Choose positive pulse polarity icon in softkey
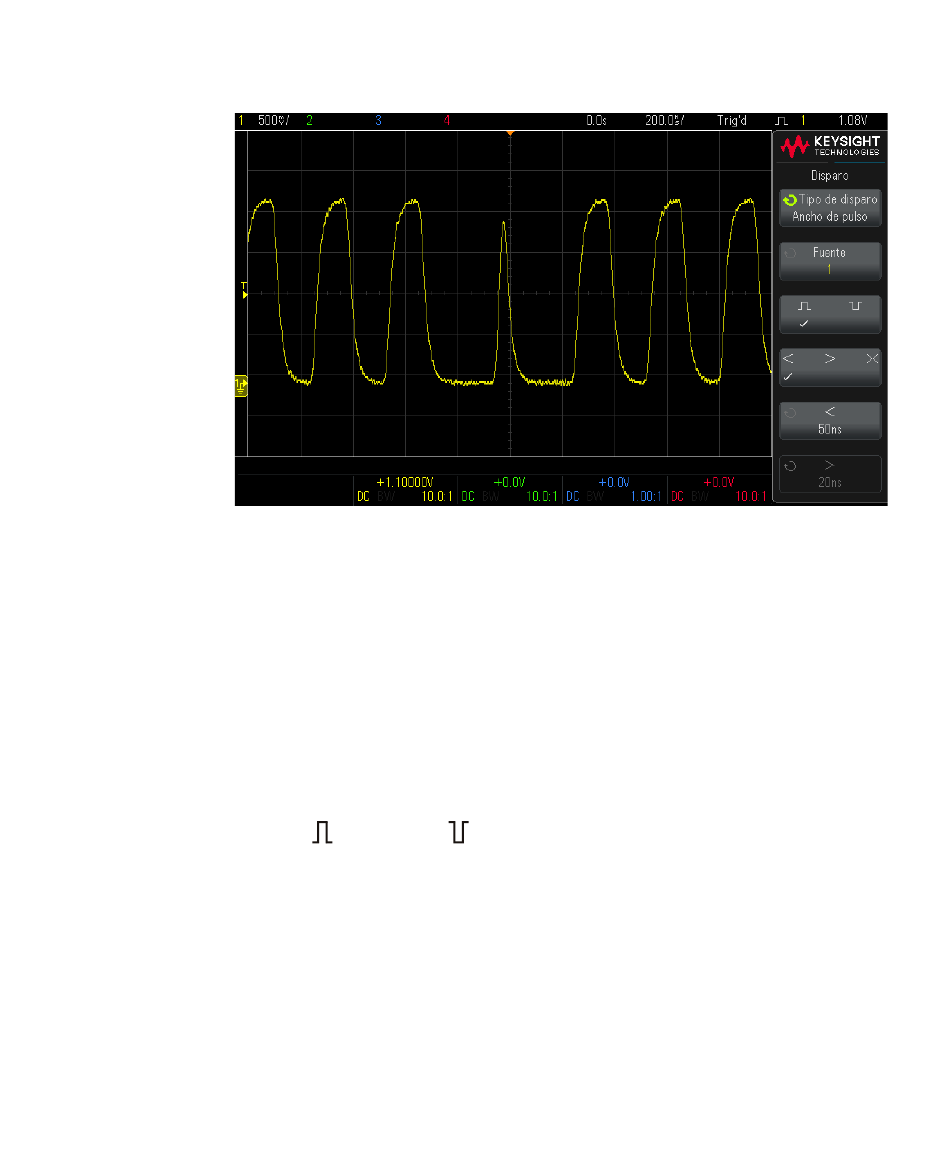The width and height of the screenshot is (950, 1165). (804, 306)
